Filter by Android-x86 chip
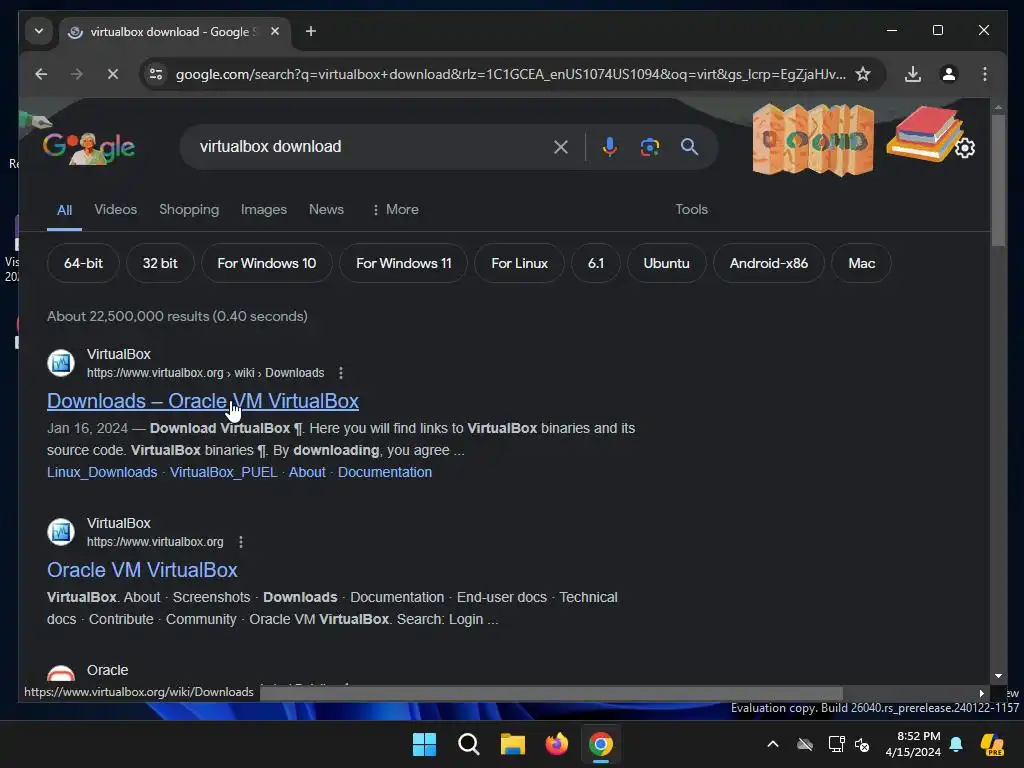Image resolution: width=1024 pixels, height=768 pixels. pyautogui.click(x=769, y=263)
